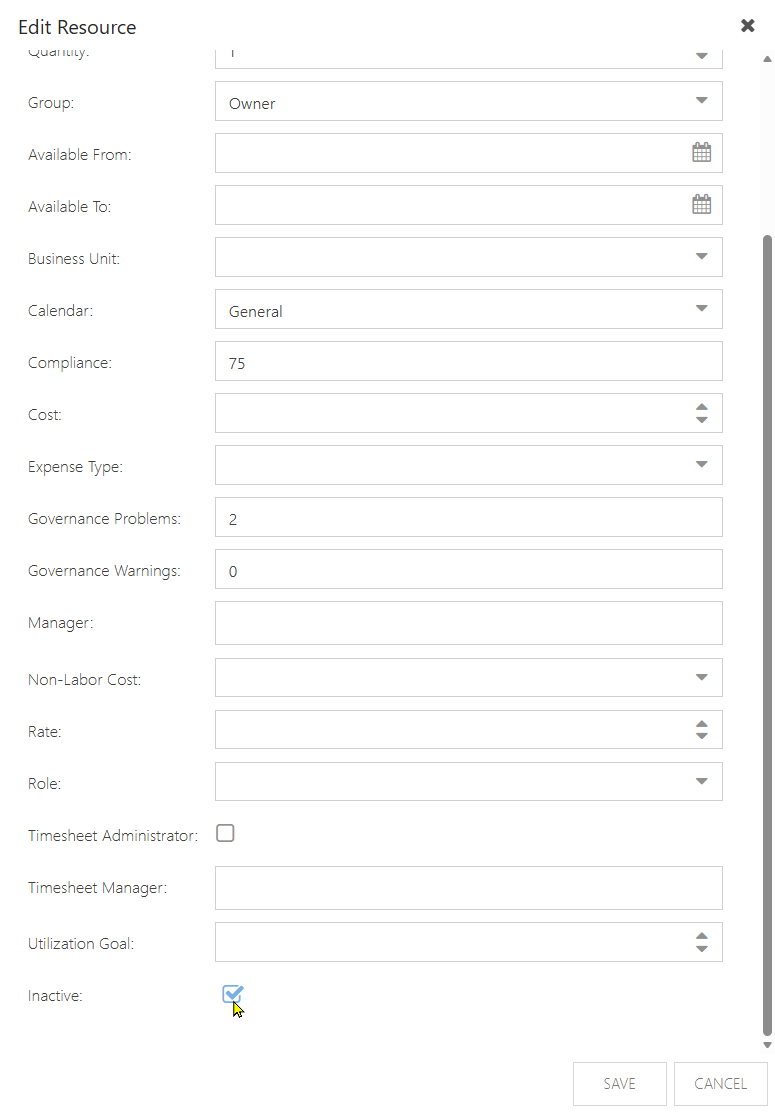Click the dialog's vertical scrollbar thumb

(766, 635)
